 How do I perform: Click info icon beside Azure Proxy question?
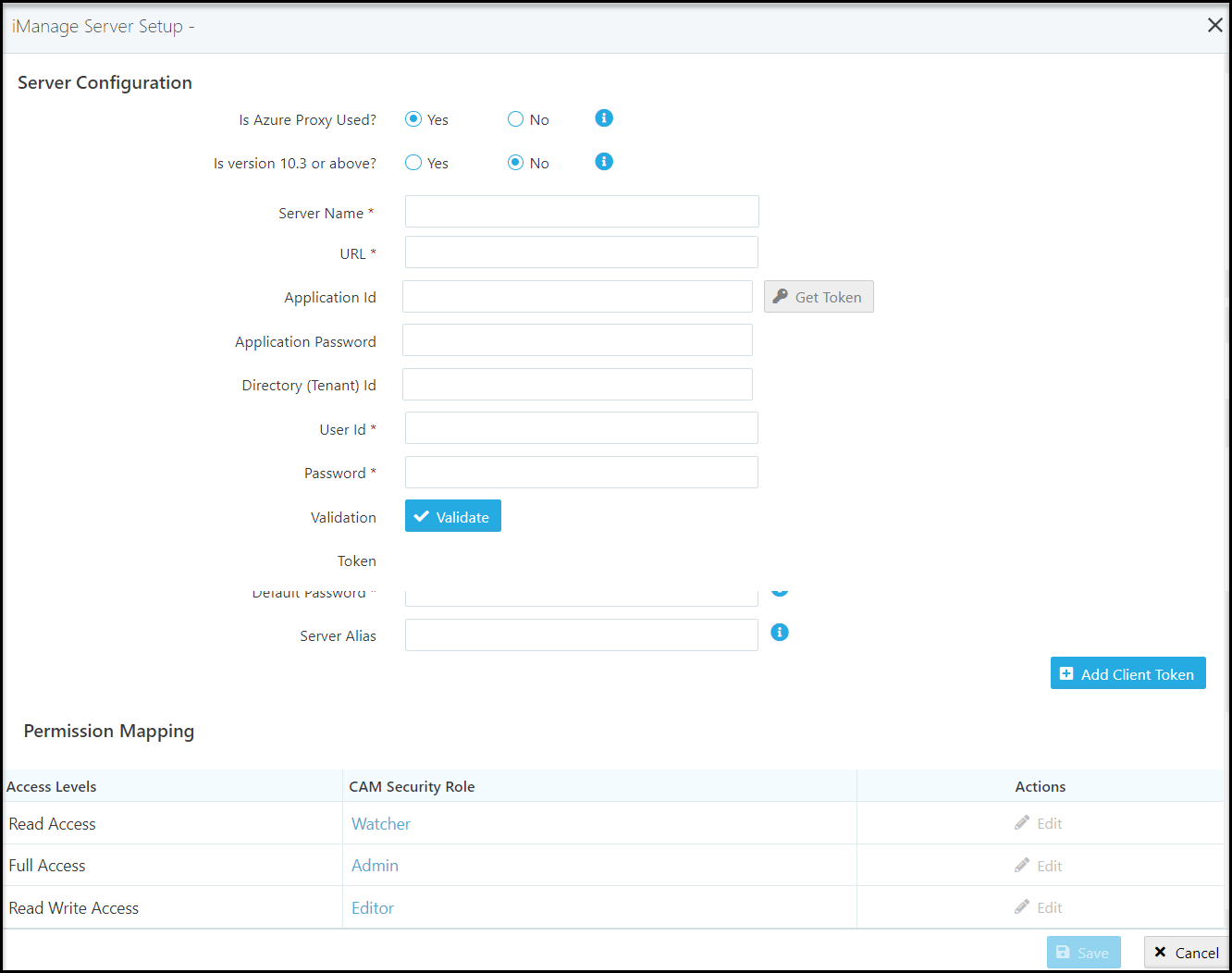point(604,118)
